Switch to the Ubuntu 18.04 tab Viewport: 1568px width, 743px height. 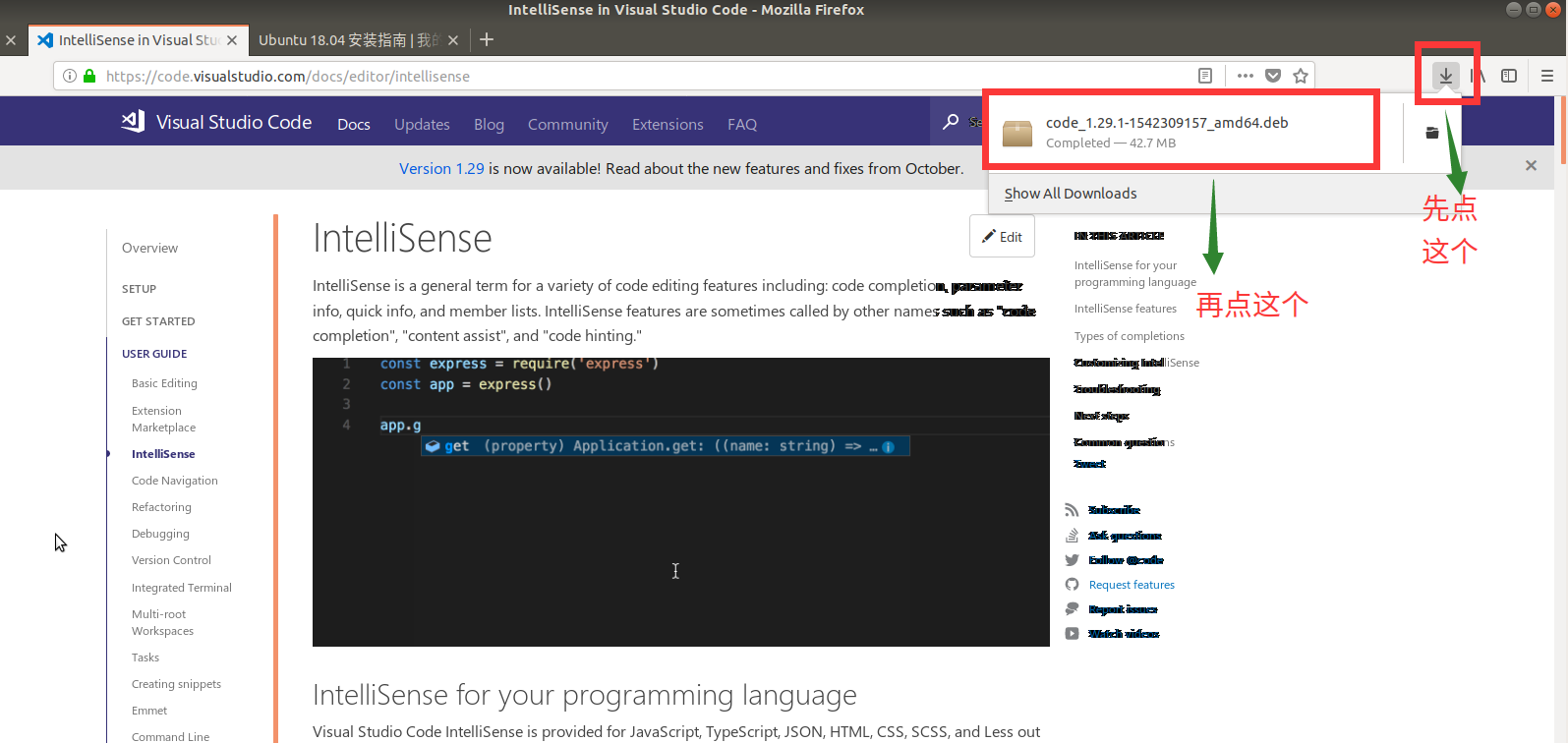[x=344, y=40]
